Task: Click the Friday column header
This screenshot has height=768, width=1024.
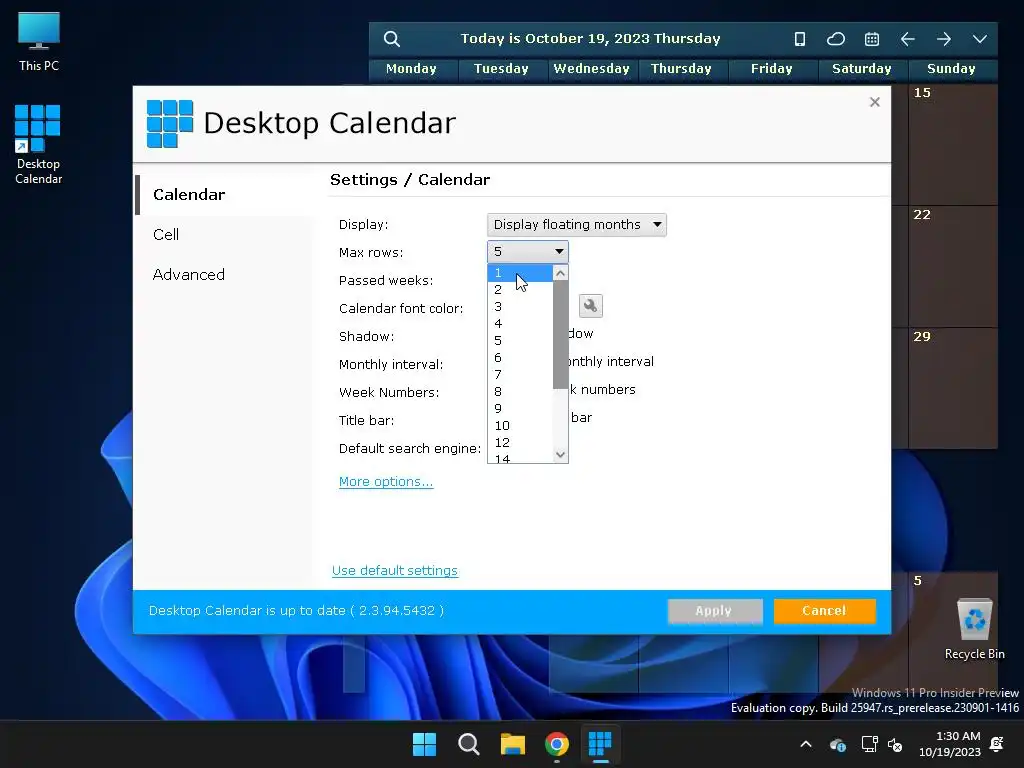Action: (x=771, y=69)
